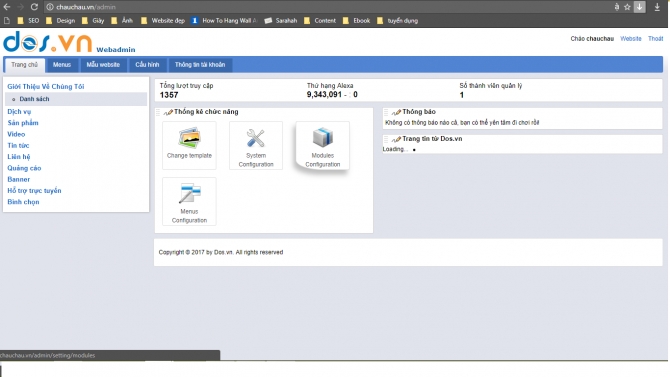Switch to the Trang chủ tab
The image size is (670, 377).
(x=24, y=65)
